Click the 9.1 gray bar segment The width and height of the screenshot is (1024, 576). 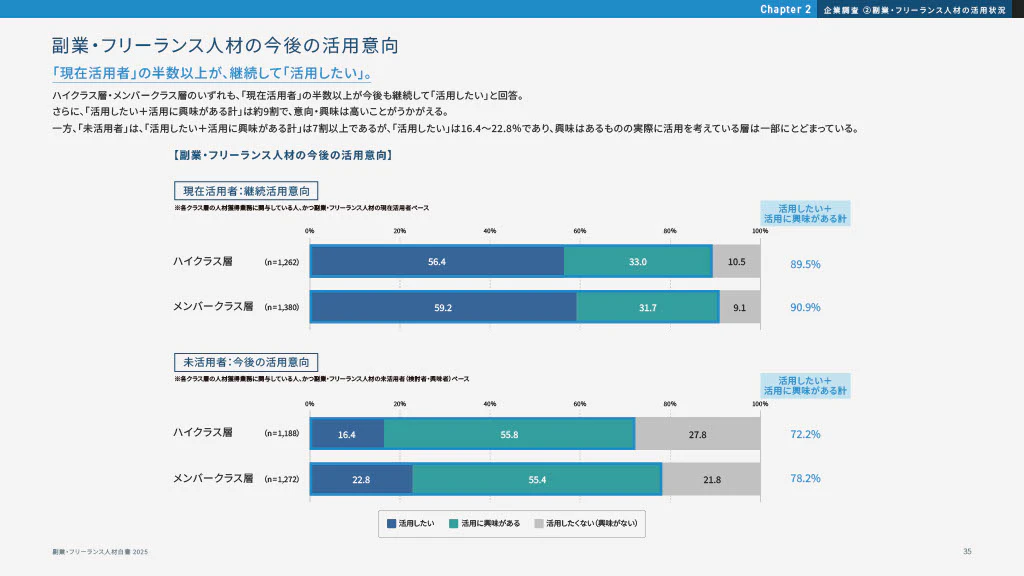(740, 308)
